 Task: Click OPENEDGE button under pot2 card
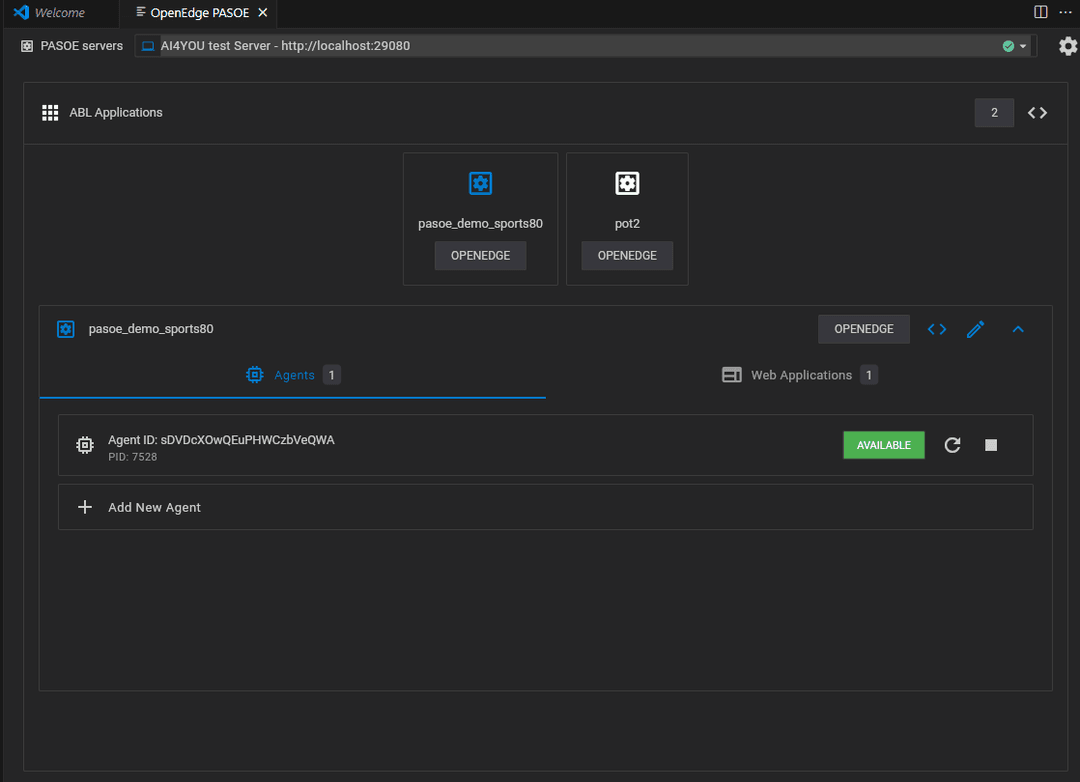[627, 256]
